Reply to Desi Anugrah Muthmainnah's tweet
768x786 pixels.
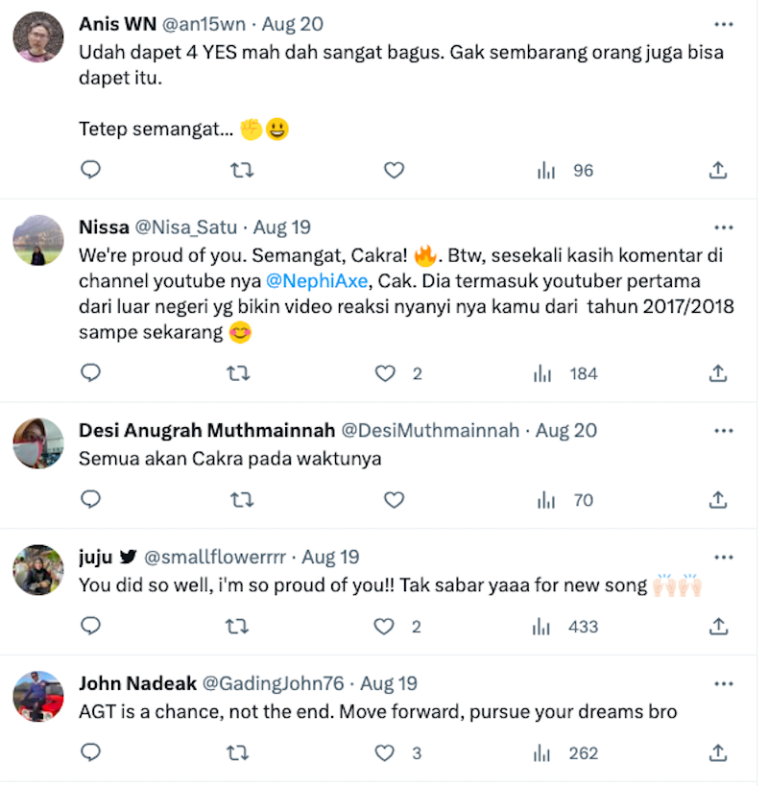tap(91, 499)
